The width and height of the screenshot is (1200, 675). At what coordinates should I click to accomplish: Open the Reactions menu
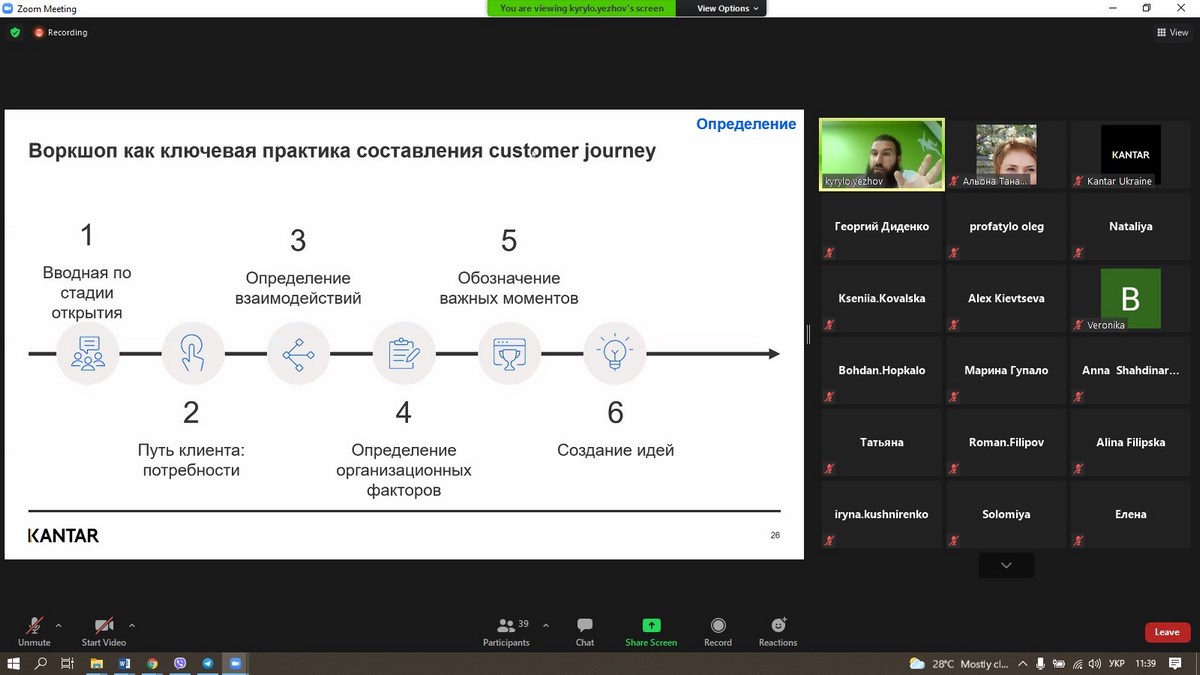click(x=778, y=630)
